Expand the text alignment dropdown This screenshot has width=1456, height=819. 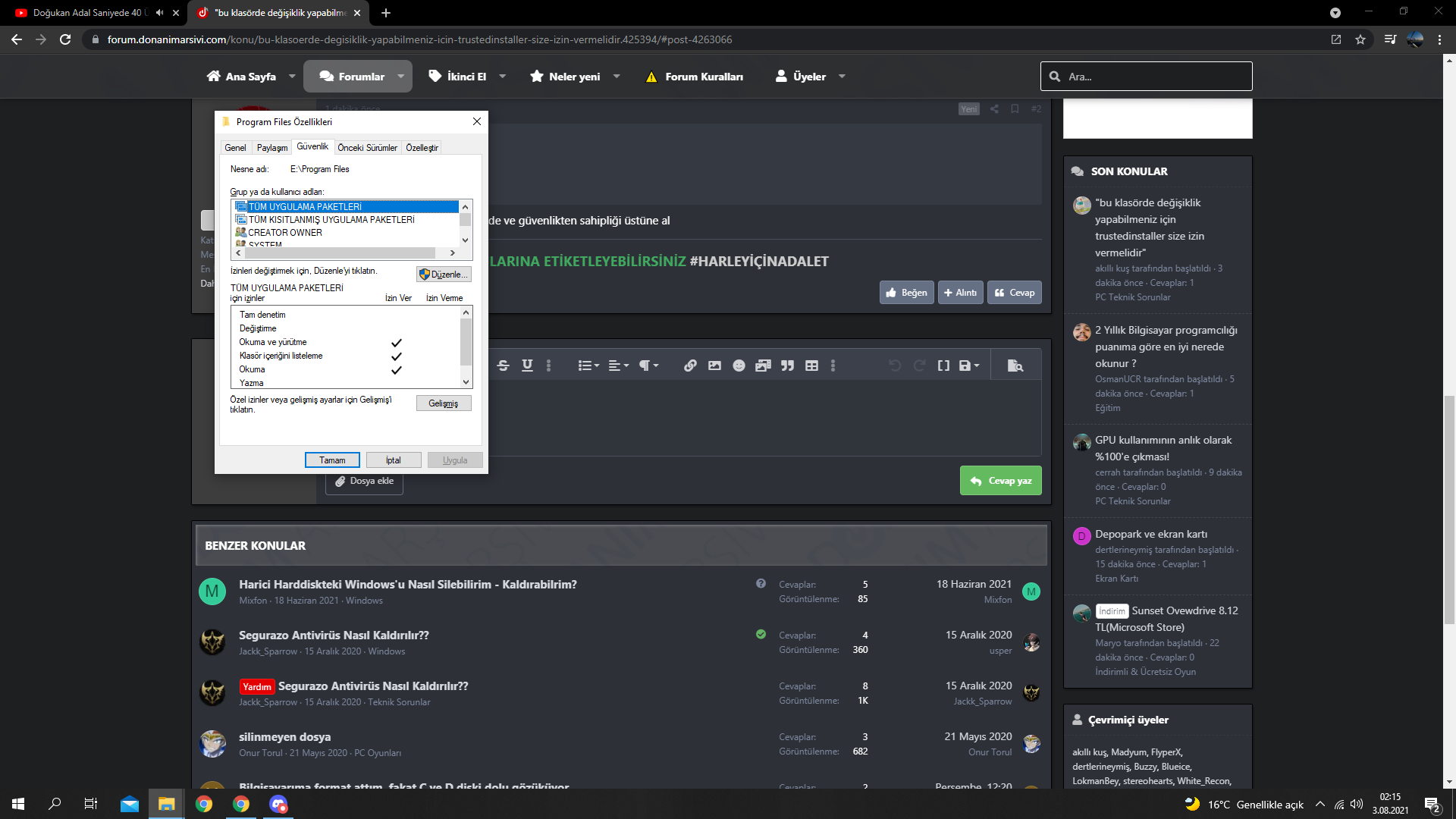pos(619,366)
